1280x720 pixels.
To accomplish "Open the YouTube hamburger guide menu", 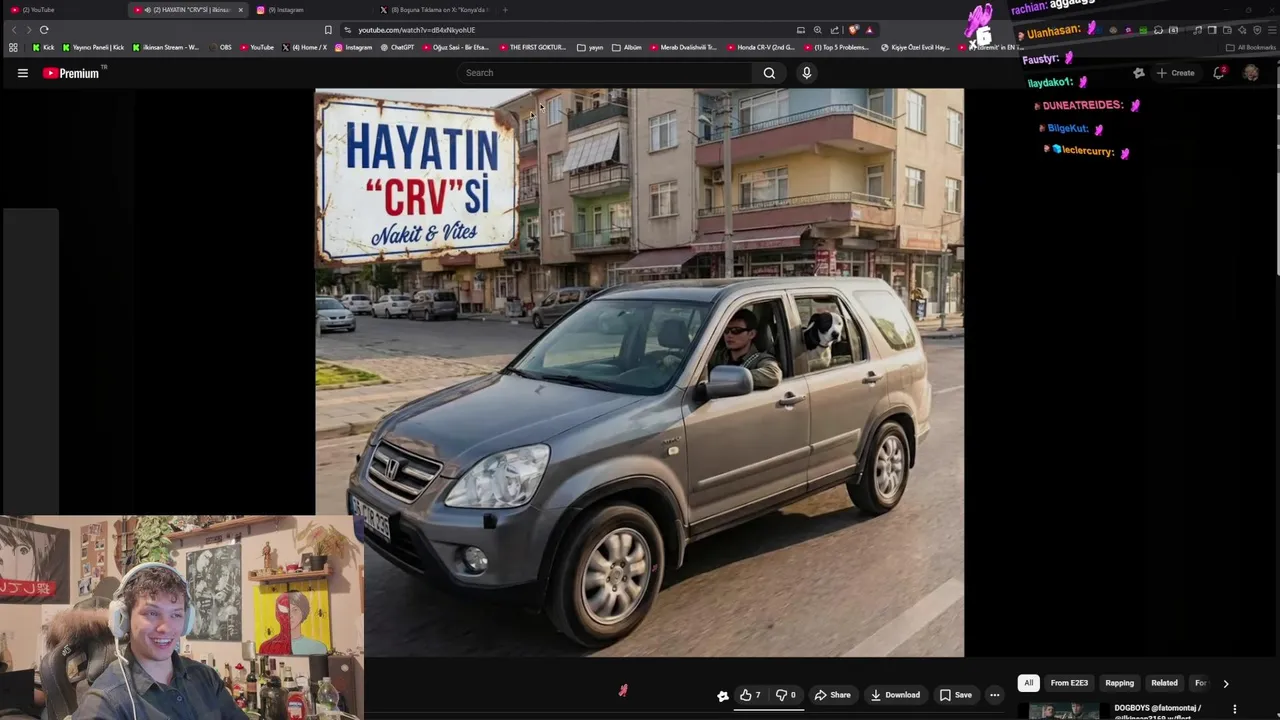I will tap(22, 73).
